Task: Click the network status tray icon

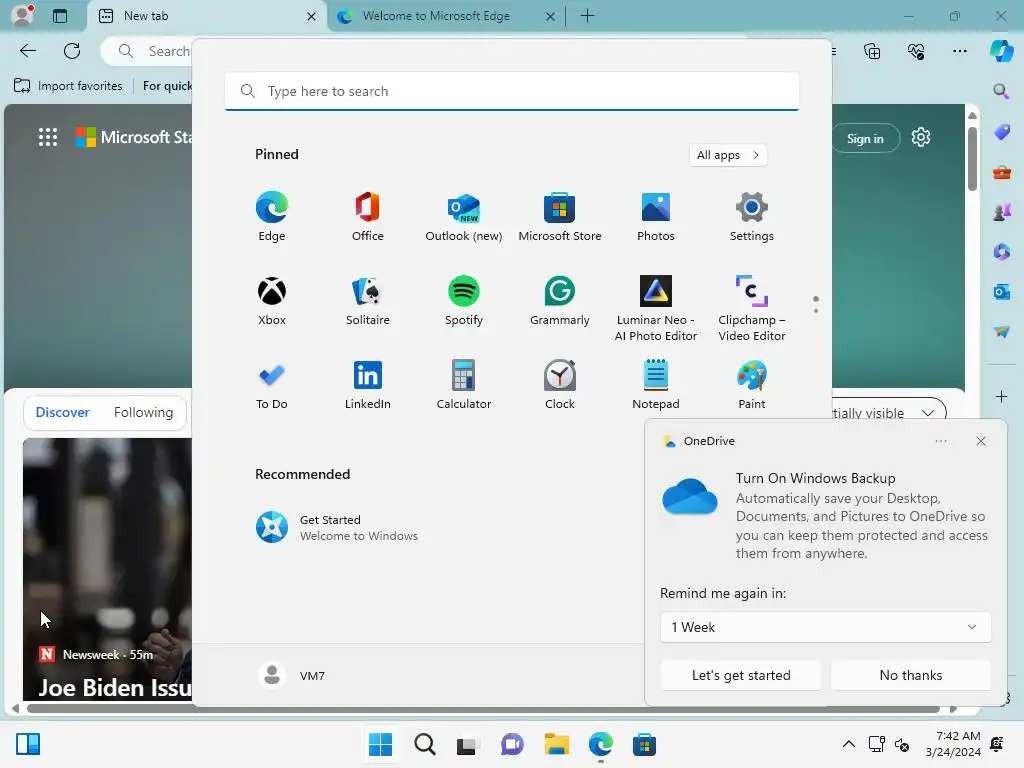Action: [876, 744]
